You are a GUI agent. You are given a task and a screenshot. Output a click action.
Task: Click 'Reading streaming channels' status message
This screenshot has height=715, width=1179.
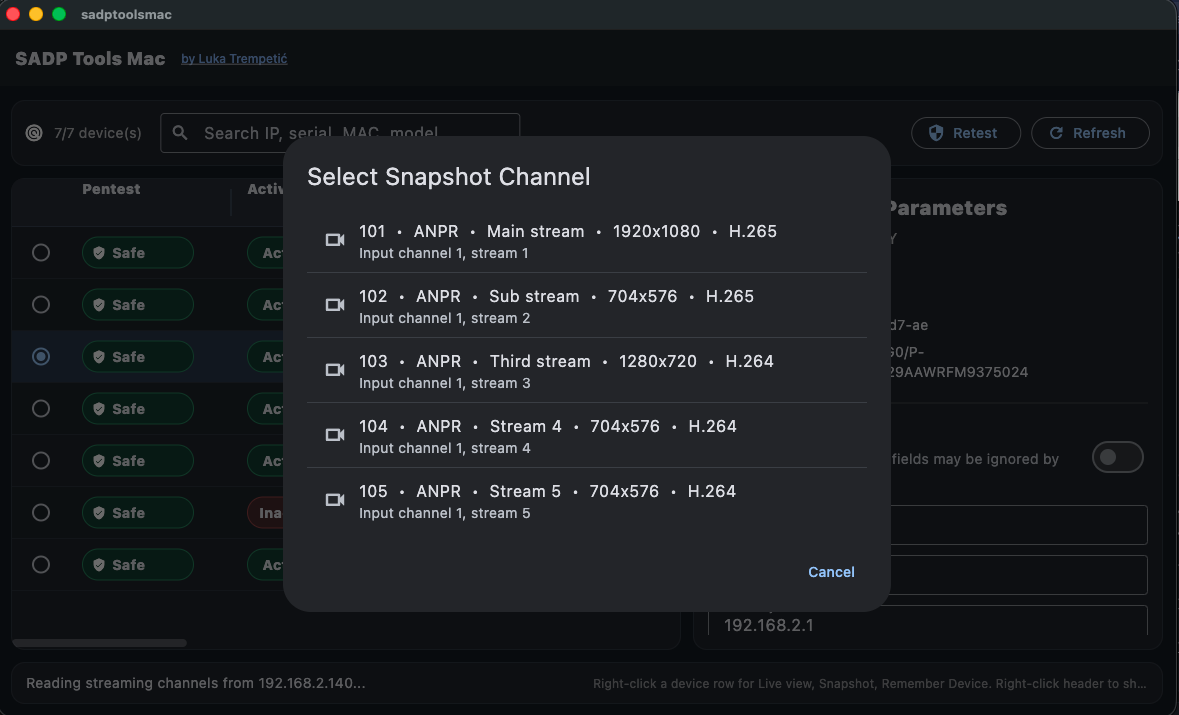pos(195,683)
